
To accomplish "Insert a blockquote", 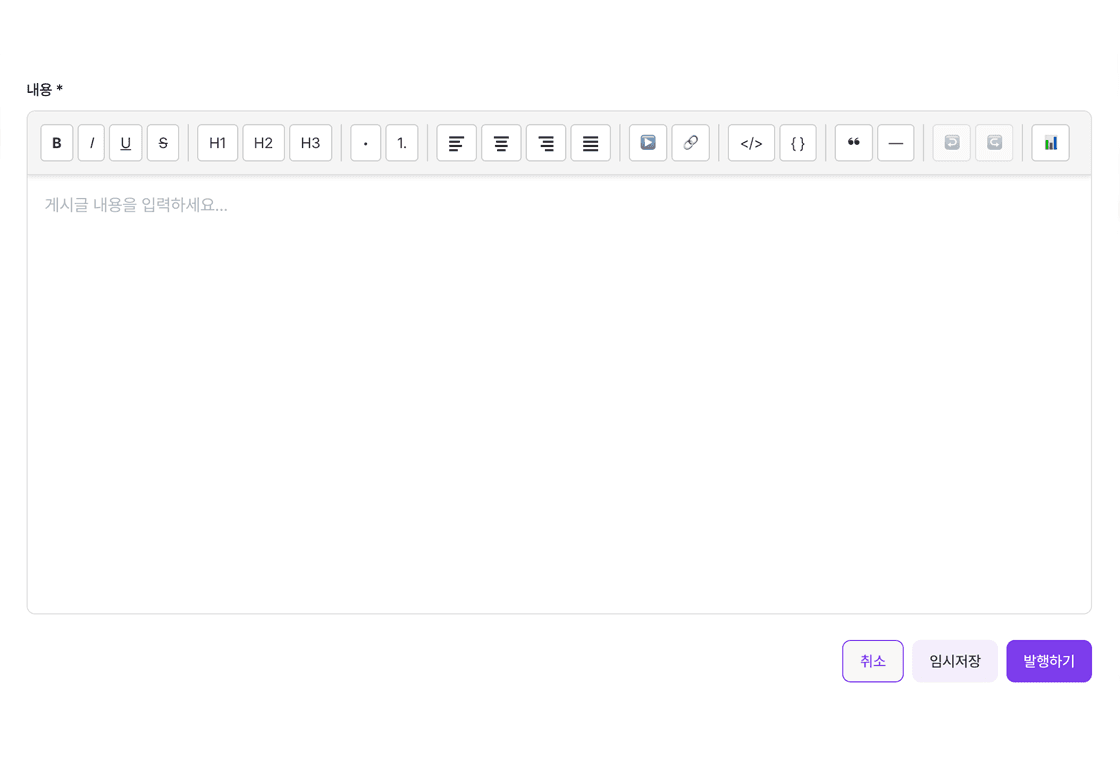I will [853, 143].
